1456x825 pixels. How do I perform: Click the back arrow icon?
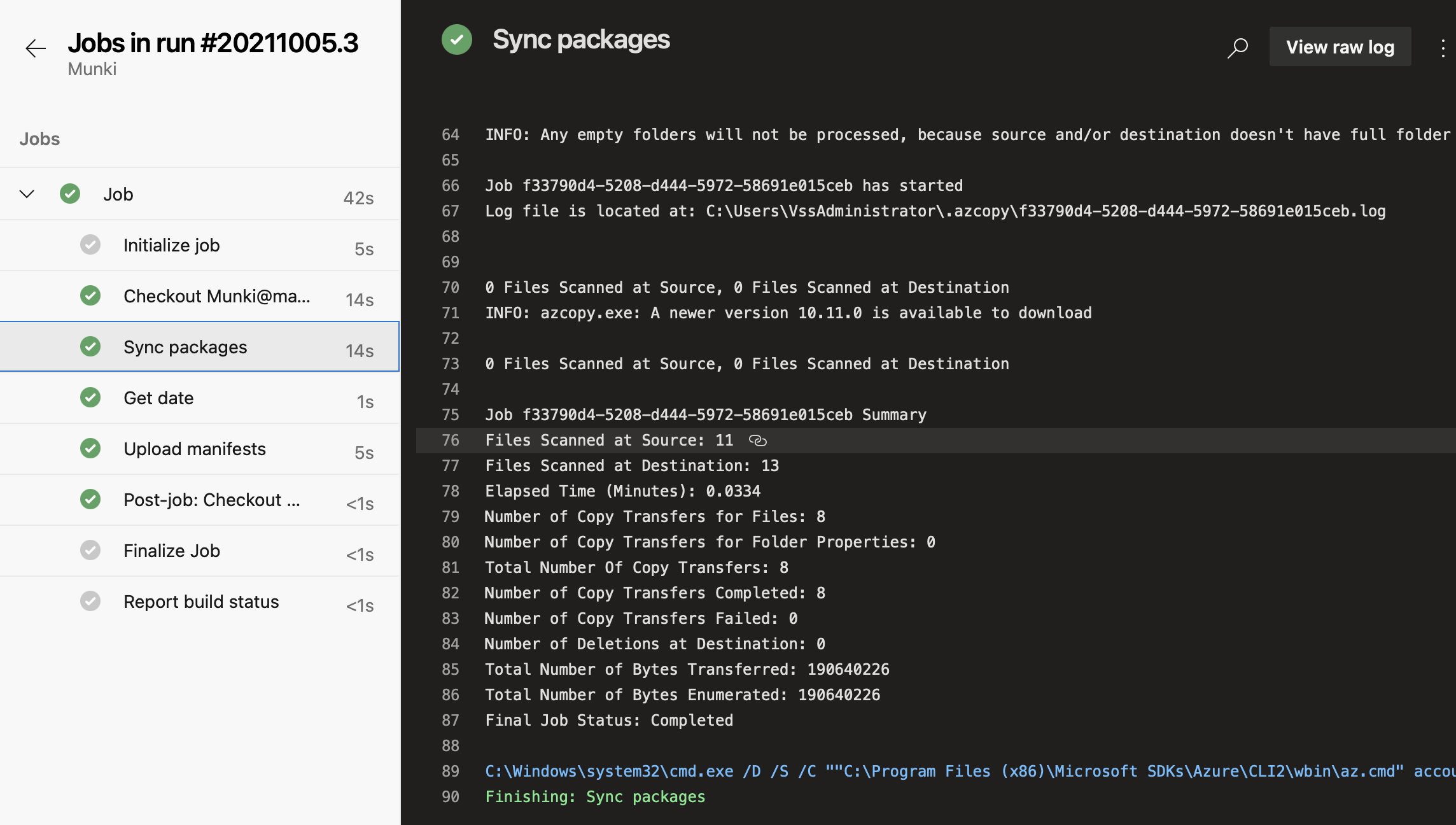pyautogui.click(x=36, y=48)
